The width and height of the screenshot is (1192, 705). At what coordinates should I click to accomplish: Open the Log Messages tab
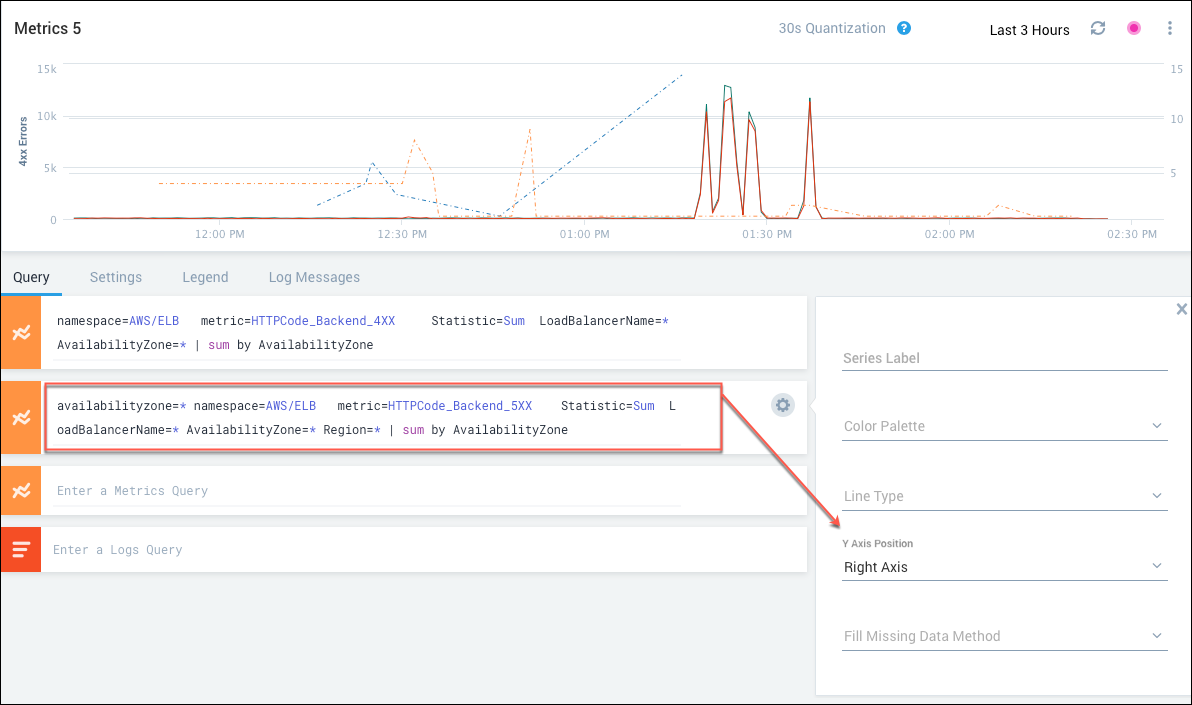click(x=314, y=277)
